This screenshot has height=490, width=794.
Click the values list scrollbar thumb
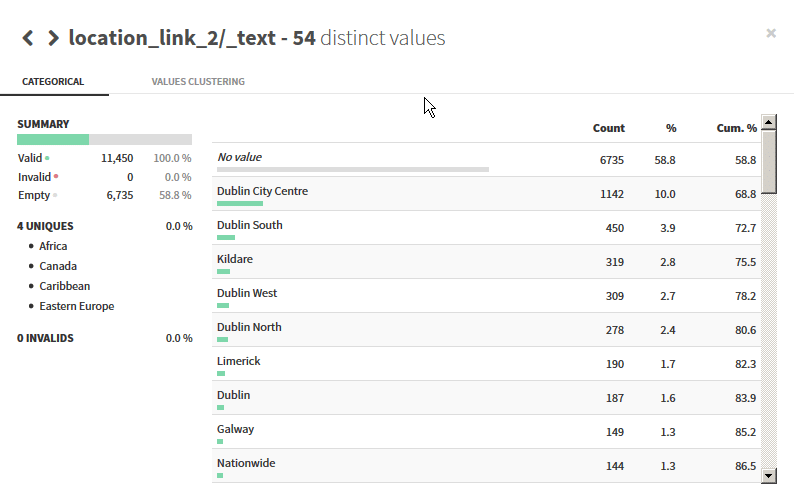pyautogui.click(x=769, y=162)
